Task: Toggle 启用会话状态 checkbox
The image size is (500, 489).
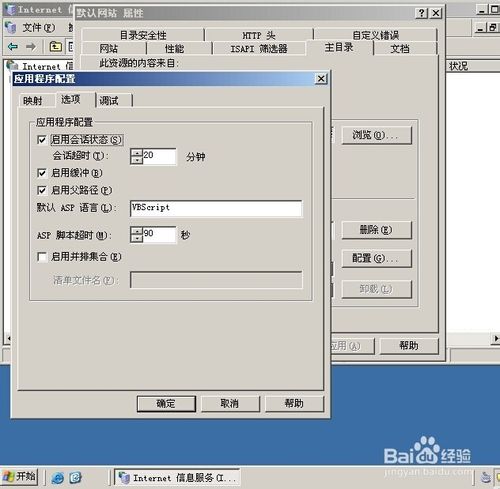Action: (x=42, y=140)
